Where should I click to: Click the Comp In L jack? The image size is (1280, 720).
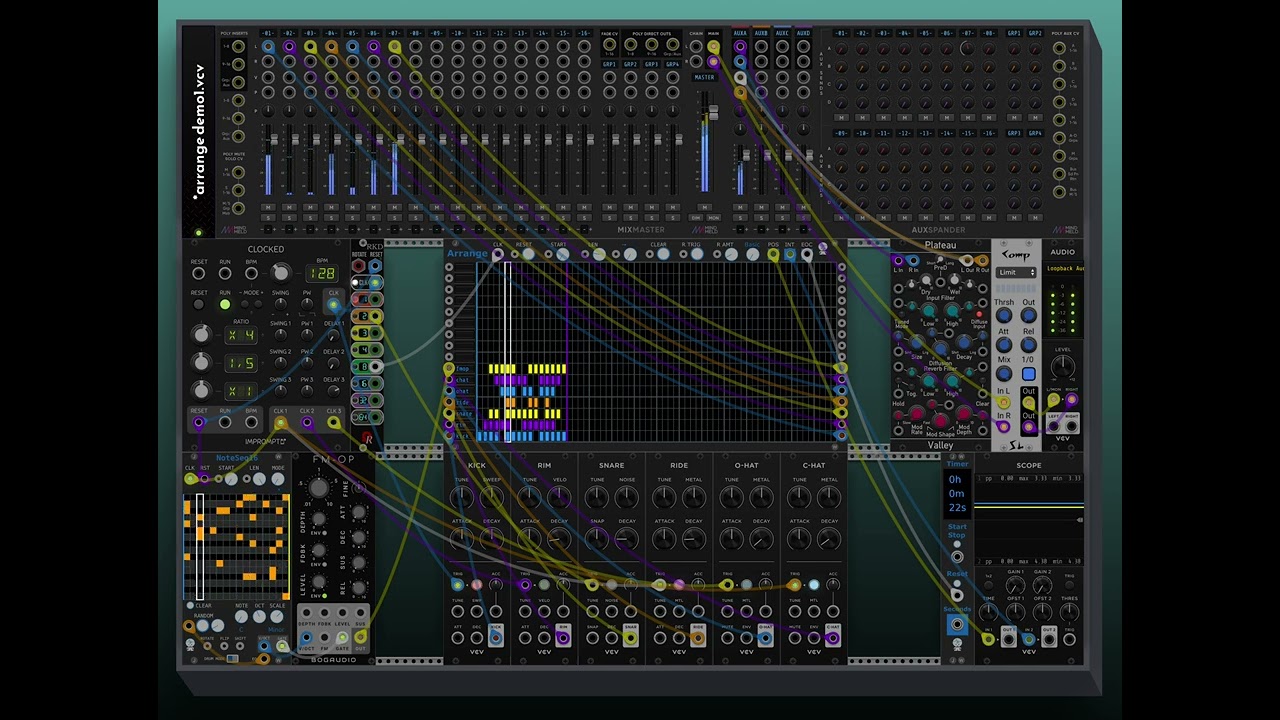point(1003,402)
